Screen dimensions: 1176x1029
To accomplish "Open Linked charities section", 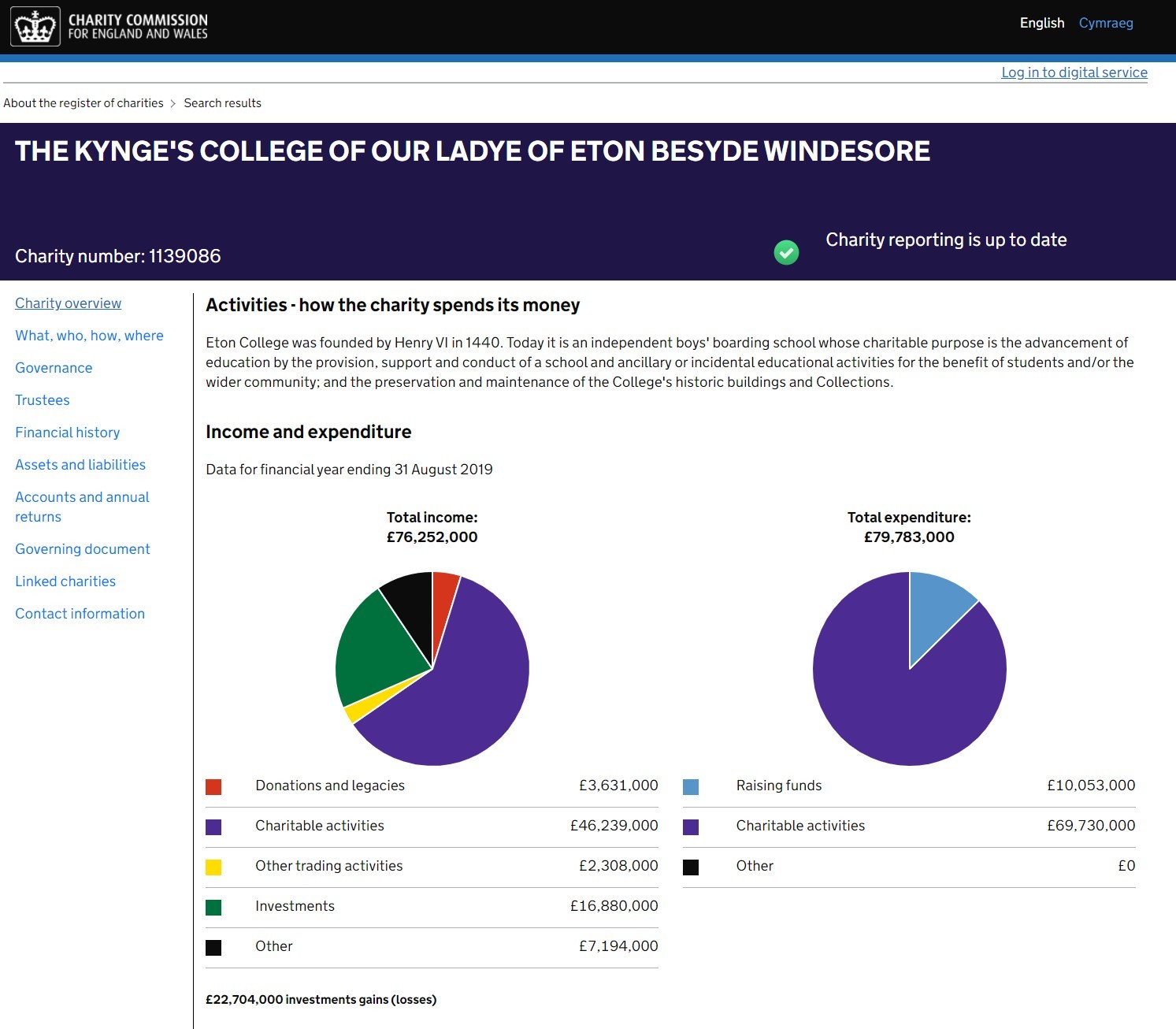I will [65, 581].
